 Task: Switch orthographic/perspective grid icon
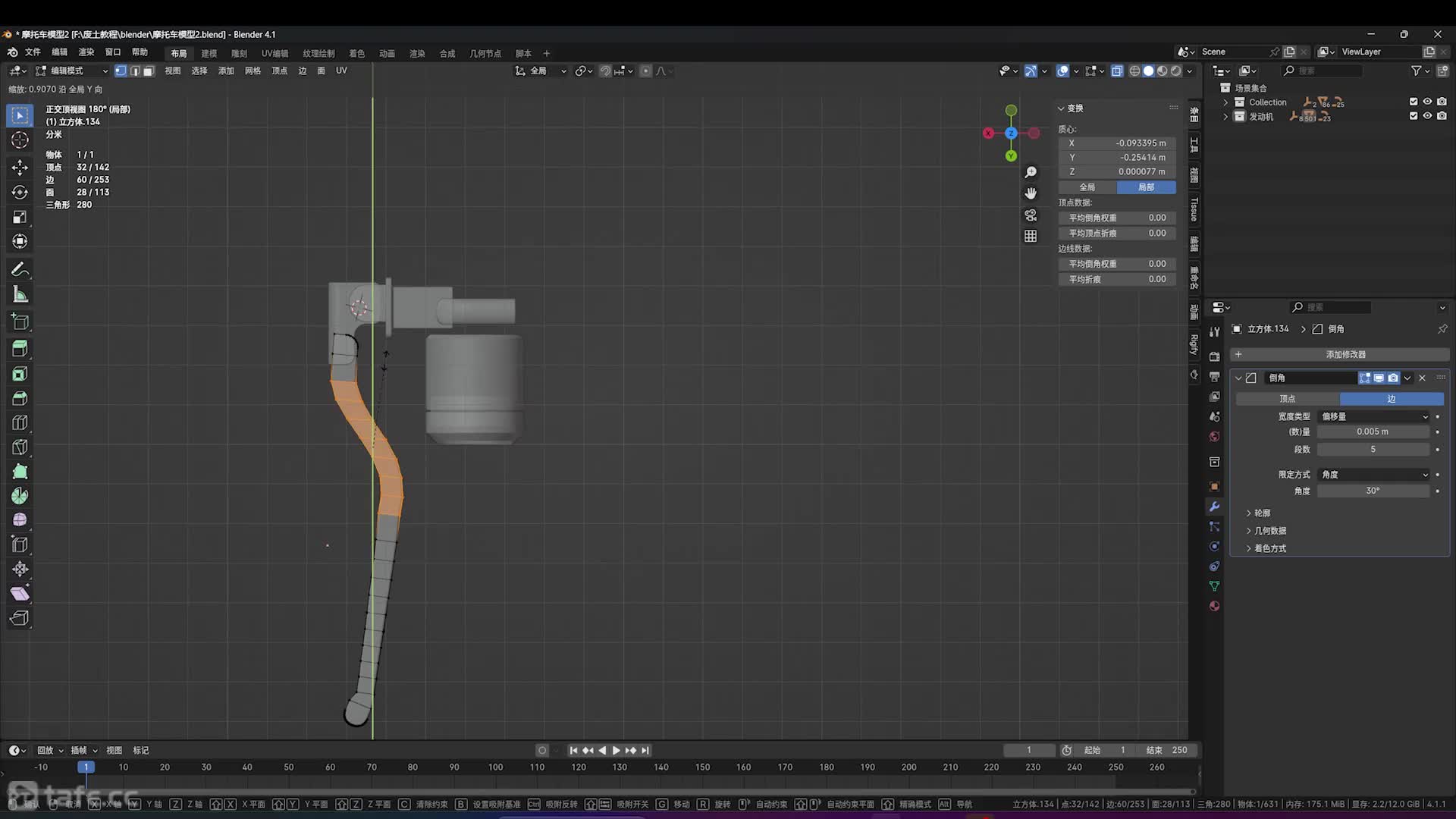1031,237
